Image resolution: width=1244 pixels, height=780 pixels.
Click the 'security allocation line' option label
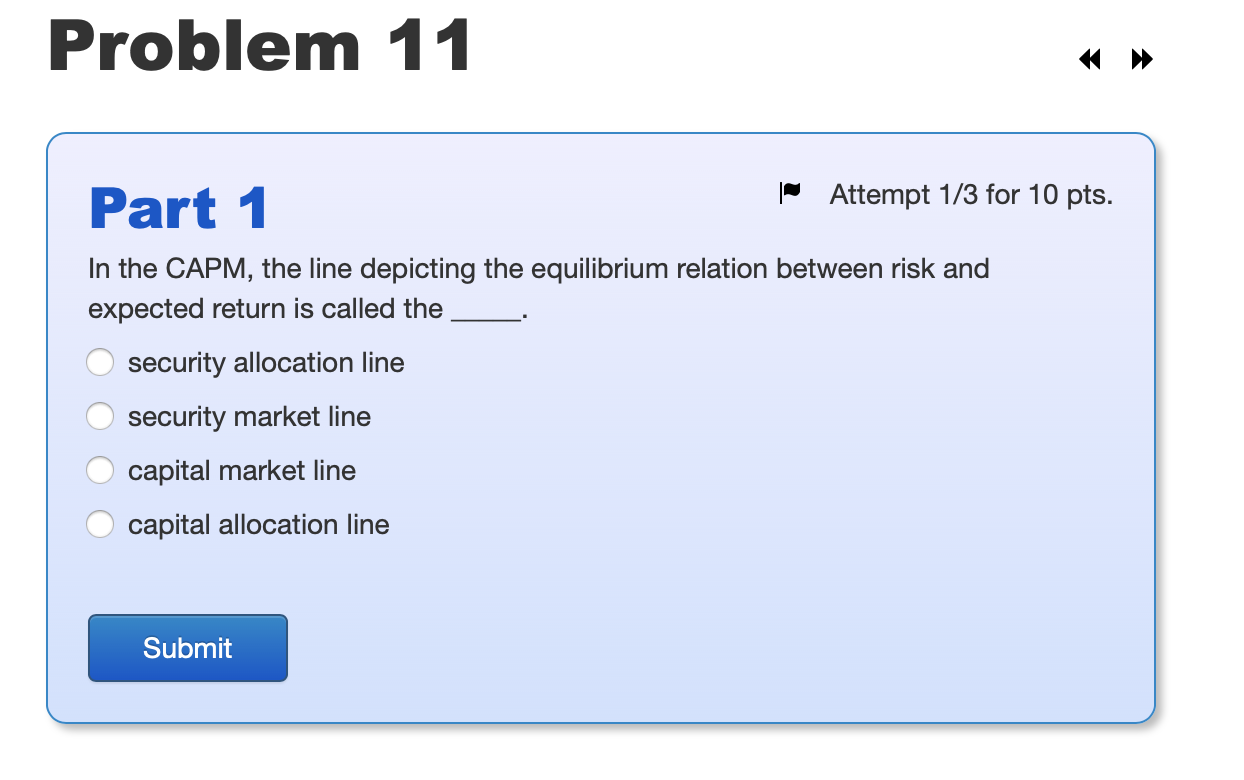(x=265, y=362)
